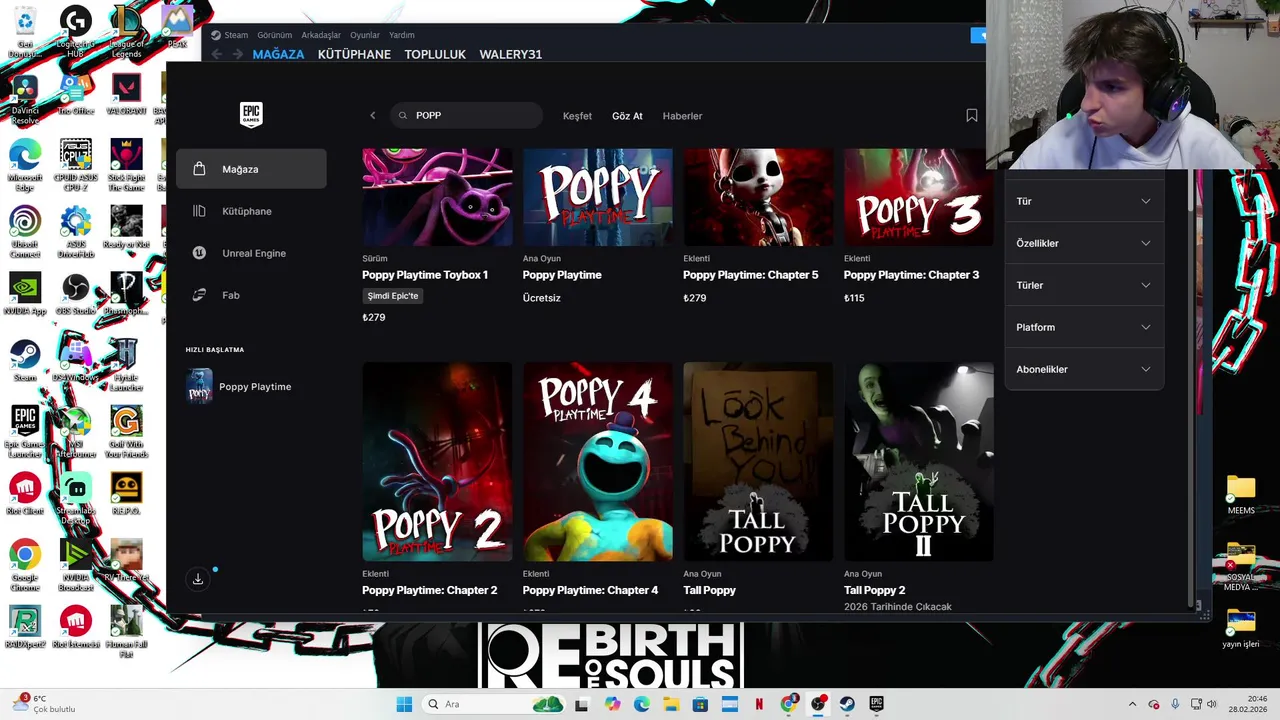Viewport: 1280px width, 720px height.
Task: Select the OBS Studio desktop icon
Action: click(x=76, y=295)
